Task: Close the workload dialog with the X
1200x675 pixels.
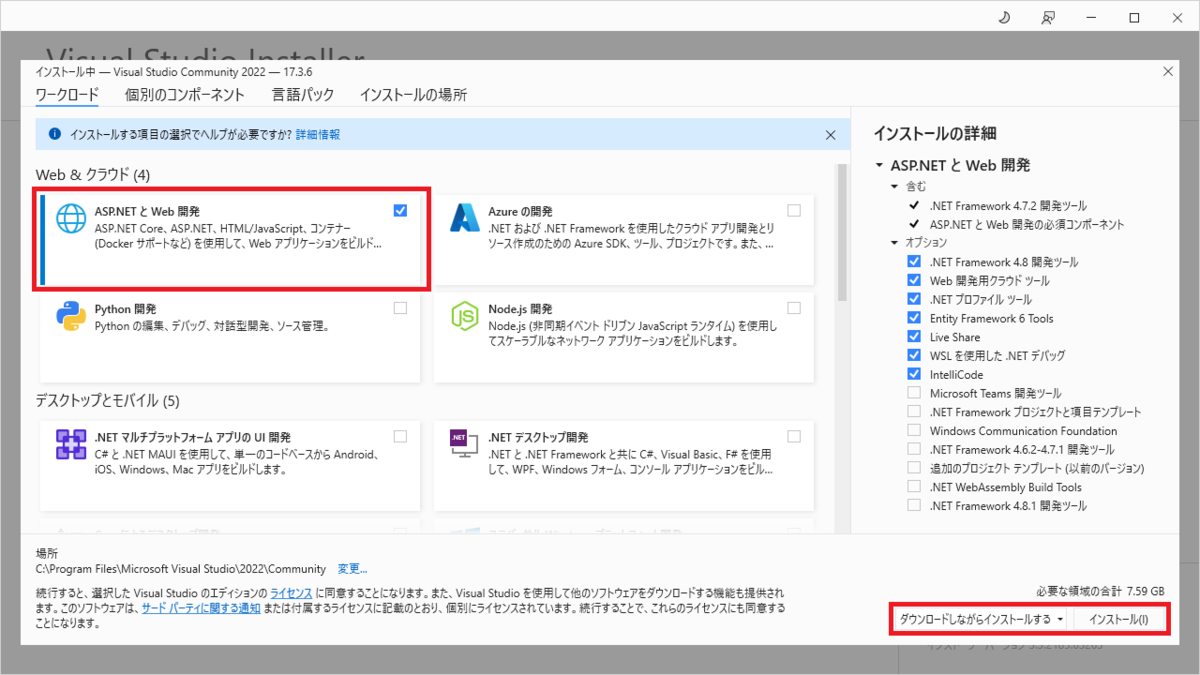Action: coord(1166,71)
